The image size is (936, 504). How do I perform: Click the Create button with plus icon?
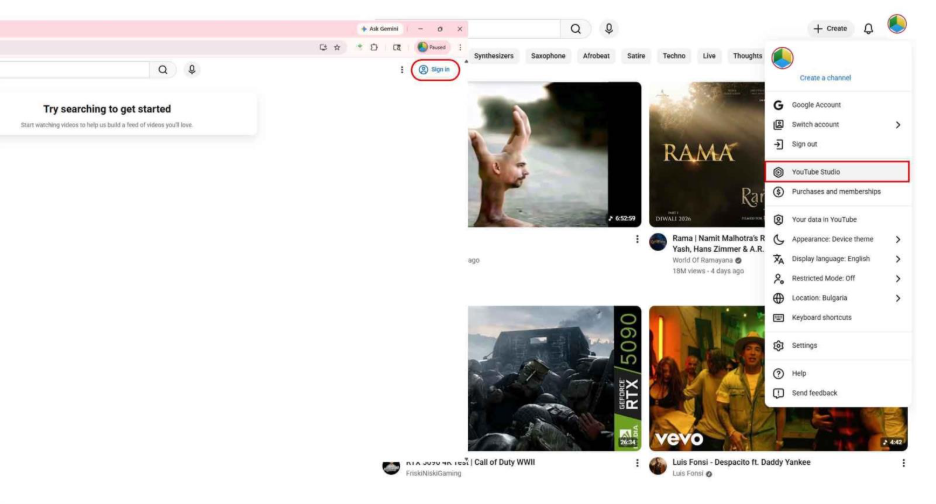coord(830,28)
